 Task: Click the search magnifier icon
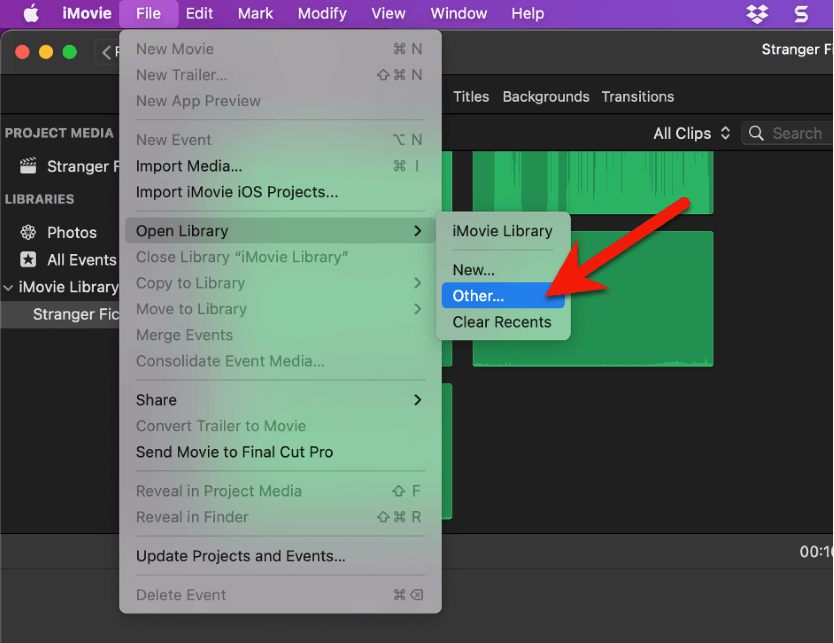756,133
